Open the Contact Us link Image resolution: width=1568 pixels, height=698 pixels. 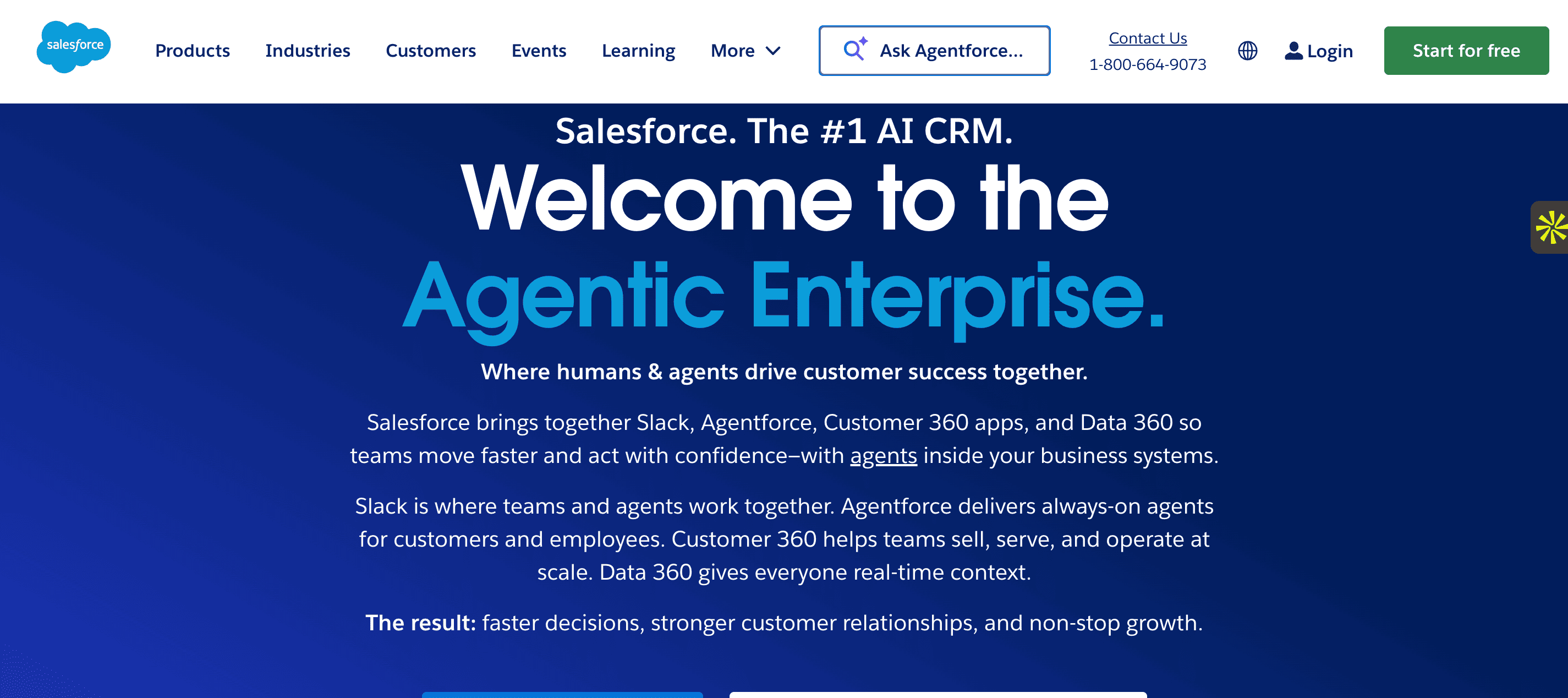click(x=1148, y=38)
